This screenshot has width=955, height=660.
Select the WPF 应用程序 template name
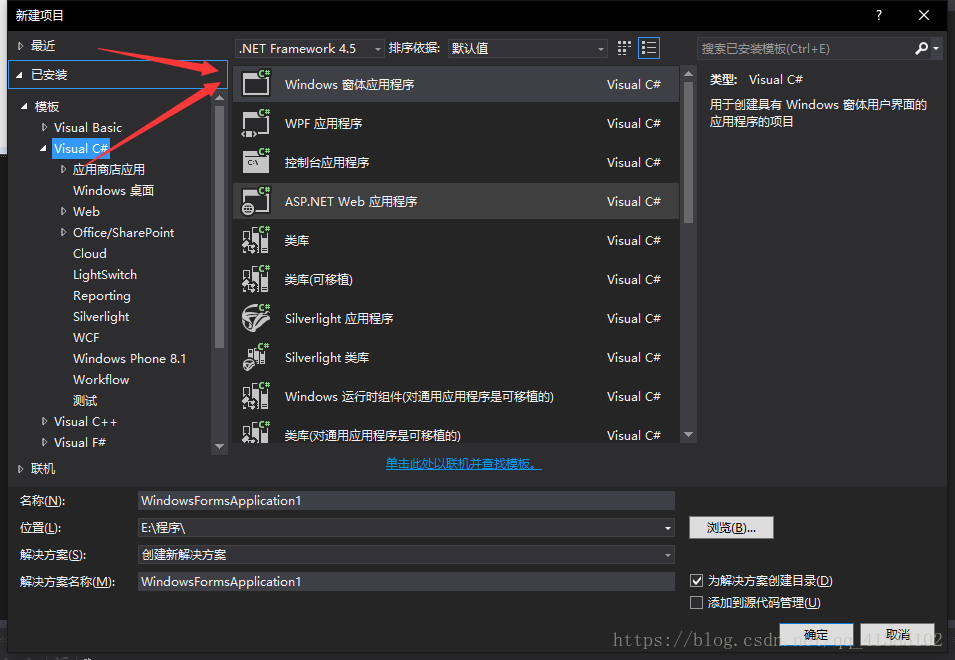coord(323,124)
